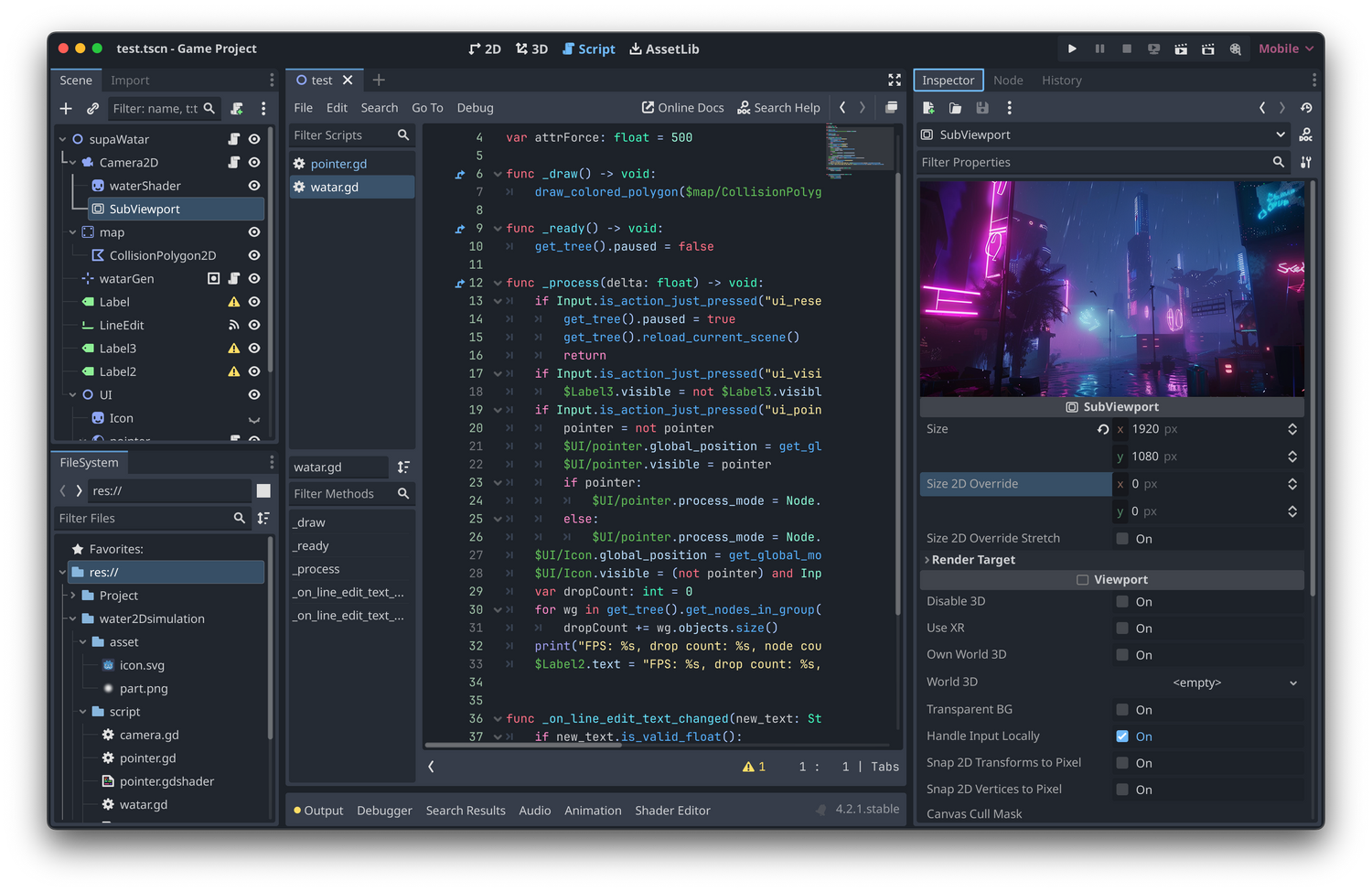The width and height of the screenshot is (1372, 892).
Task: Enable Movie Maker mode in the toolbar
Action: [x=1236, y=48]
